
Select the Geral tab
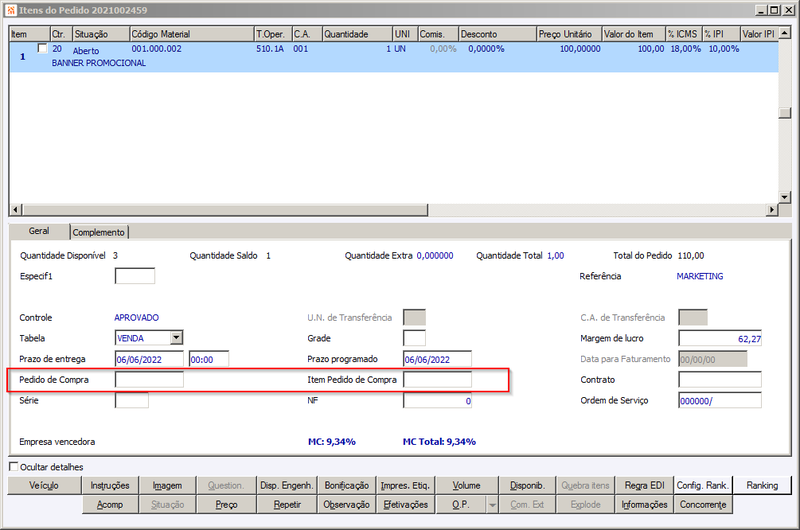click(x=39, y=231)
